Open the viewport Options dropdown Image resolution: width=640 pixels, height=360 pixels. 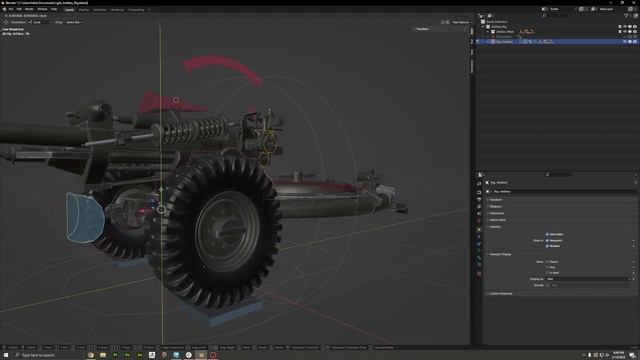tap(461, 22)
